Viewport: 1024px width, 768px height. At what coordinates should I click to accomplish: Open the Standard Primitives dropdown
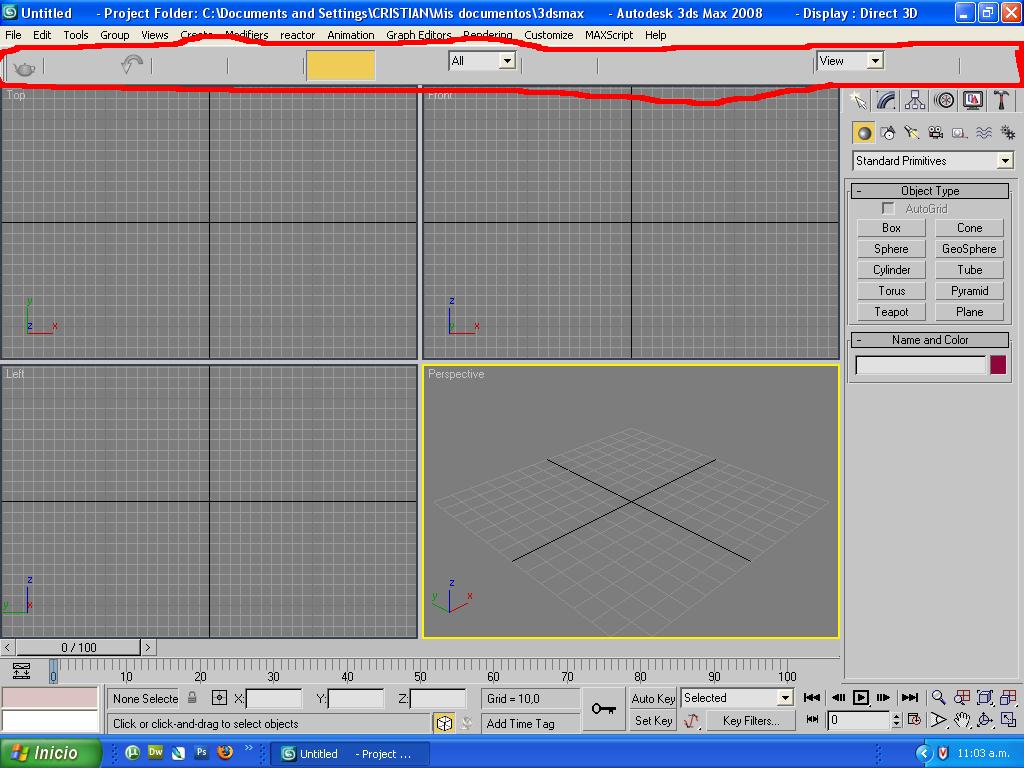[x=933, y=161]
